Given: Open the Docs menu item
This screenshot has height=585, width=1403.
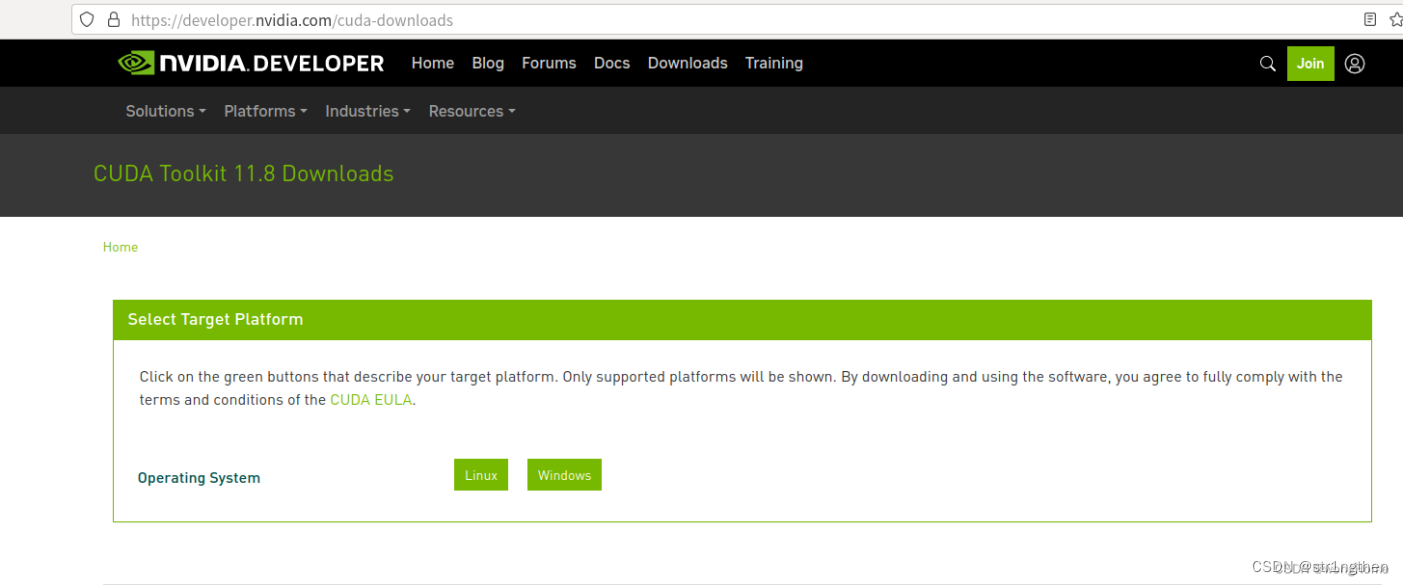Looking at the screenshot, I should (x=612, y=63).
